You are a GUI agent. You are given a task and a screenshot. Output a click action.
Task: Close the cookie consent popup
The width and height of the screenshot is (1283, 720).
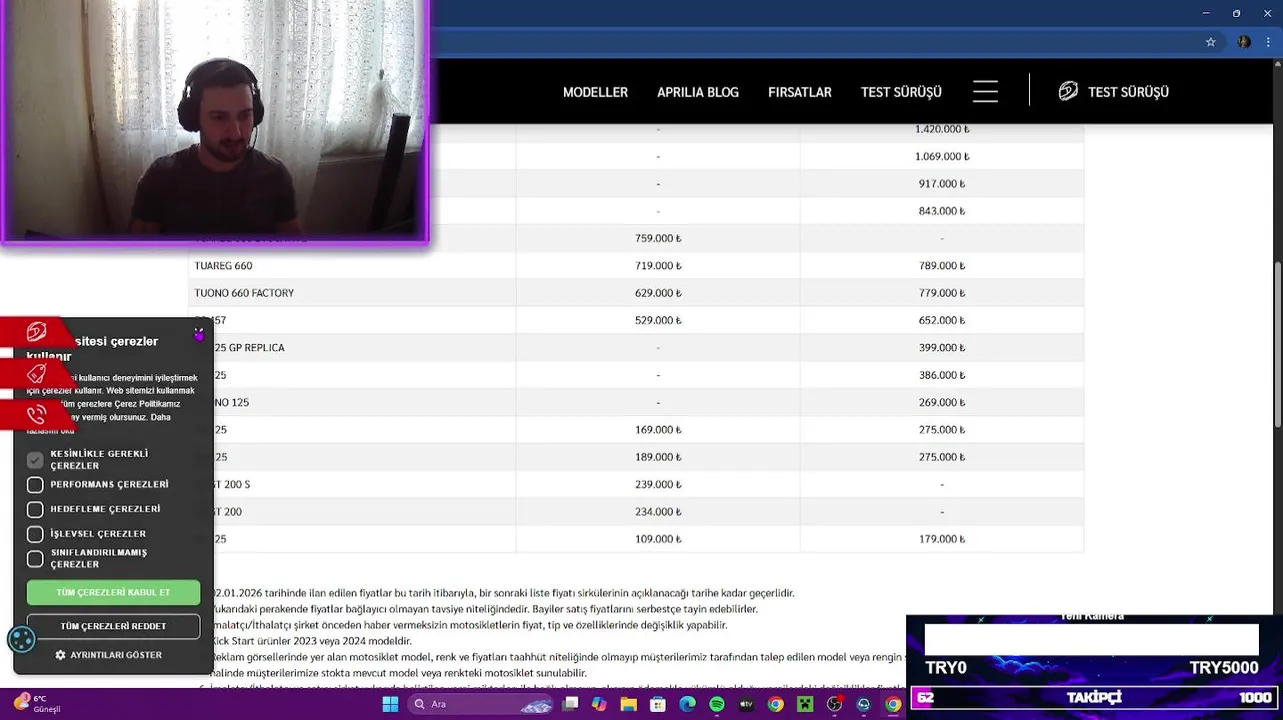coord(199,334)
